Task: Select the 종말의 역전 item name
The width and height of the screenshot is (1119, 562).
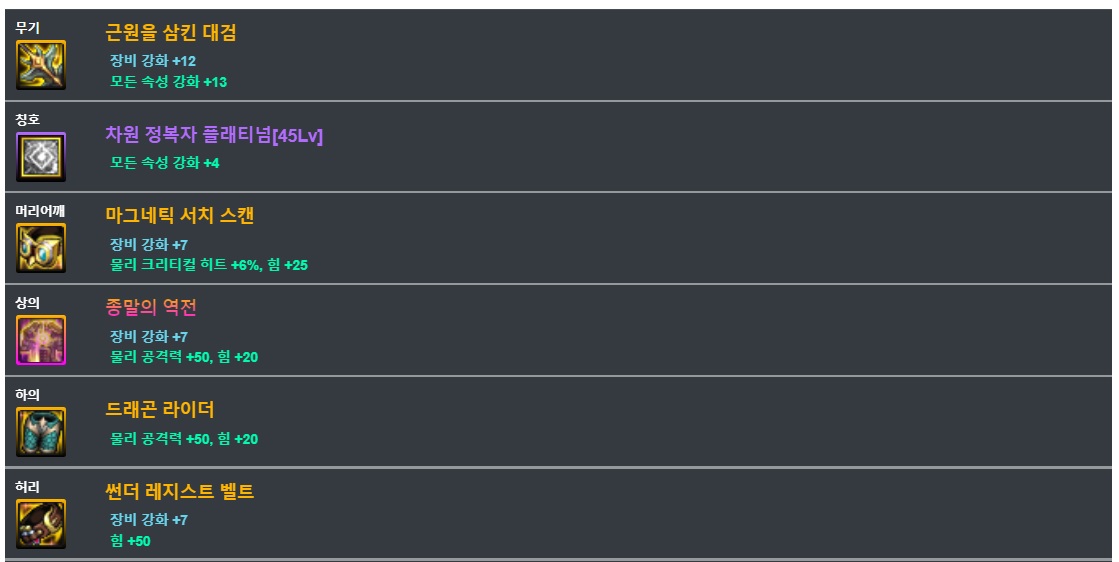Action: 151,307
